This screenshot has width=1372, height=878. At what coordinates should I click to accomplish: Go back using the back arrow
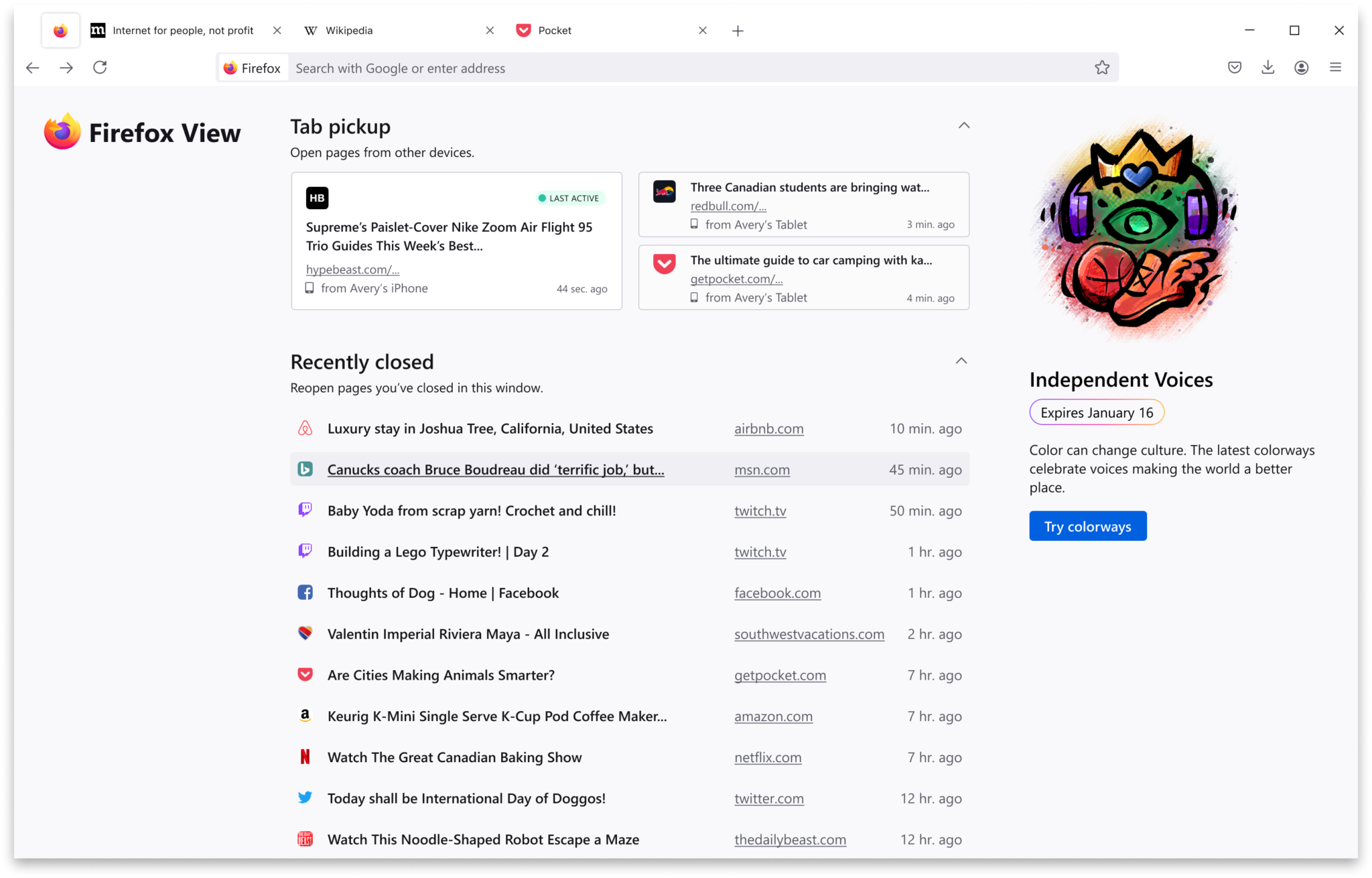coord(32,68)
